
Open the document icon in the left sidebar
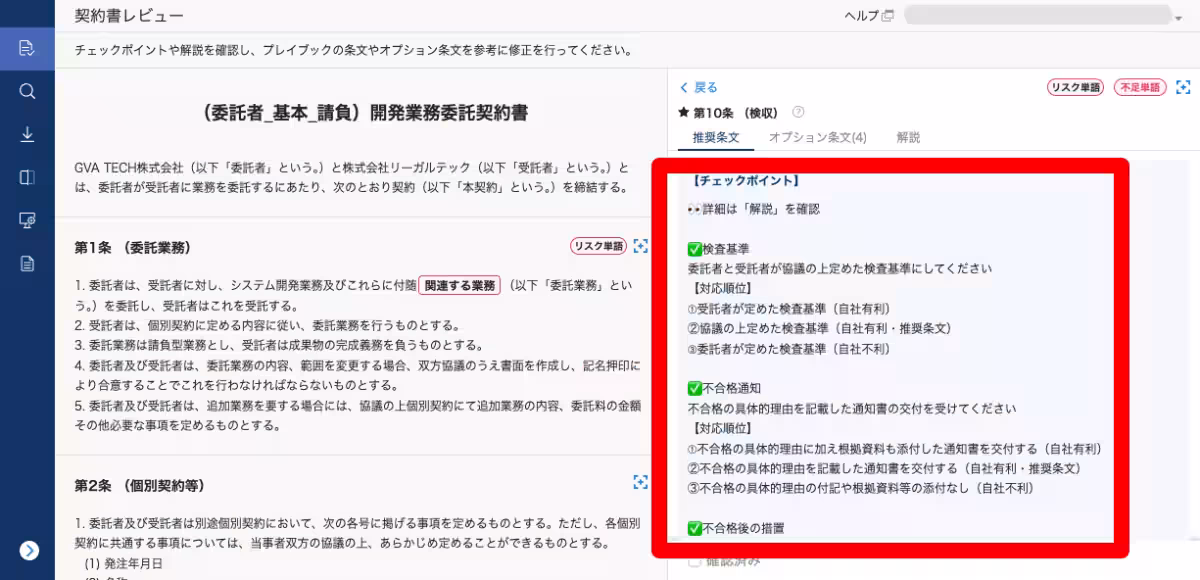click(27, 262)
